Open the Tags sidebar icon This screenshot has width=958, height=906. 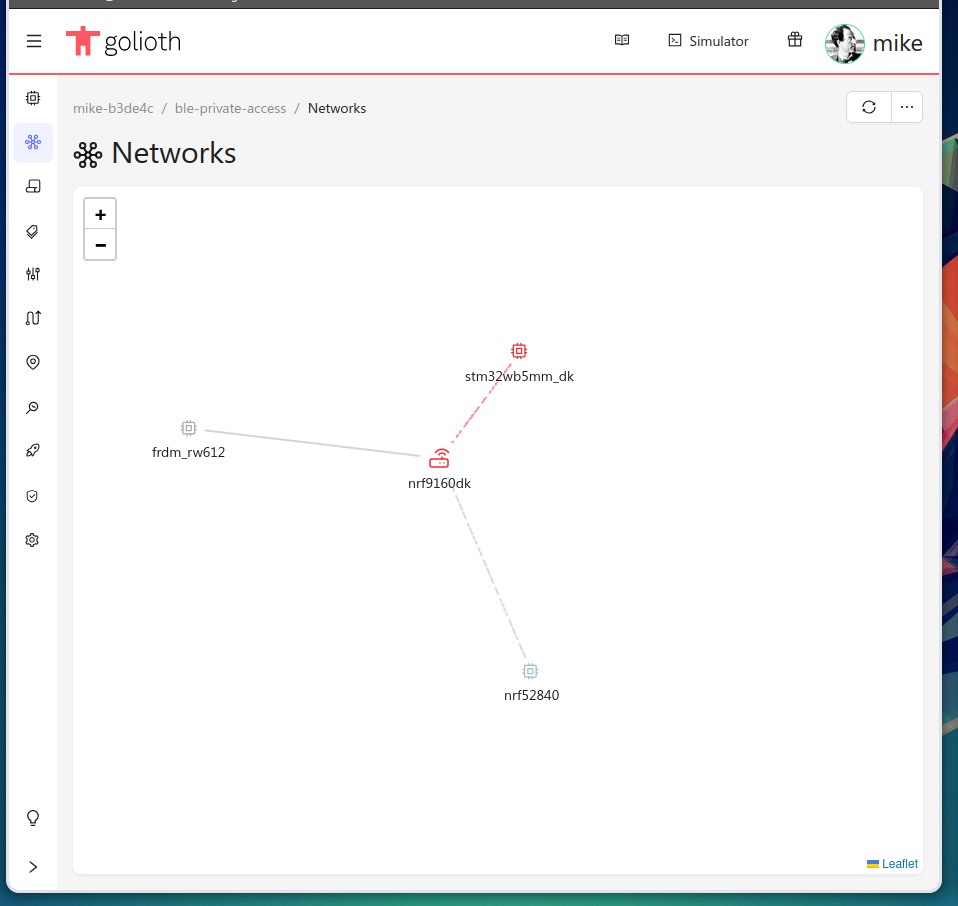pyautogui.click(x=33, y=231)
